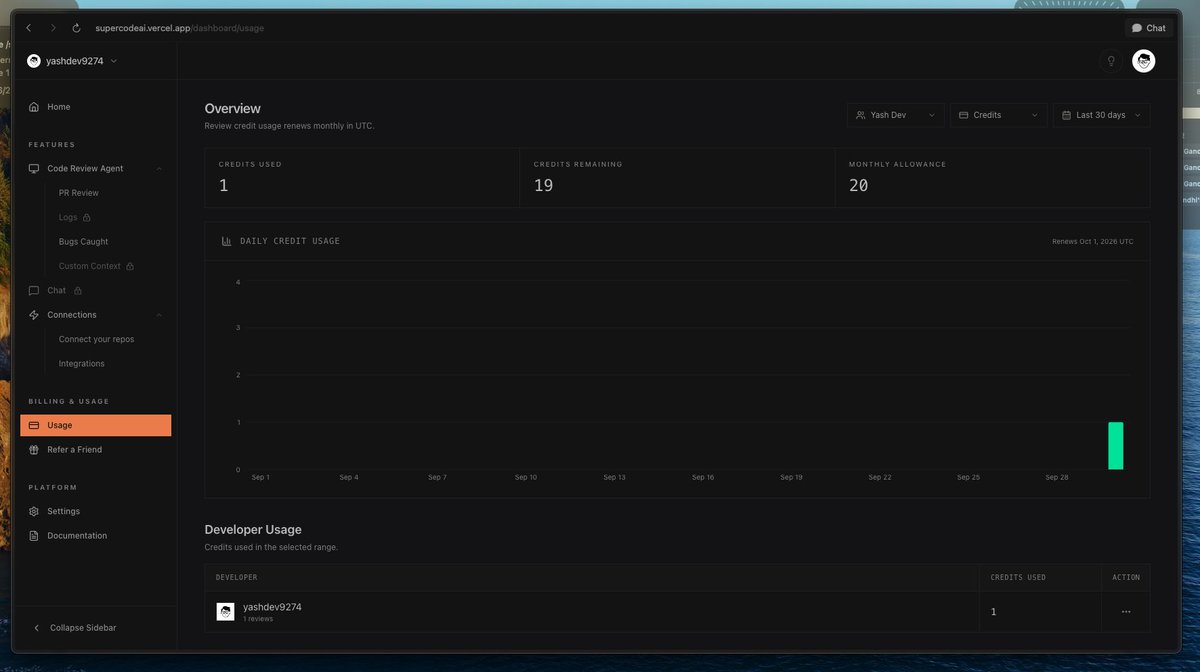Click the Home house icon
The width and height of the screenshot is (1200, 672).
(x=34, y=107)
